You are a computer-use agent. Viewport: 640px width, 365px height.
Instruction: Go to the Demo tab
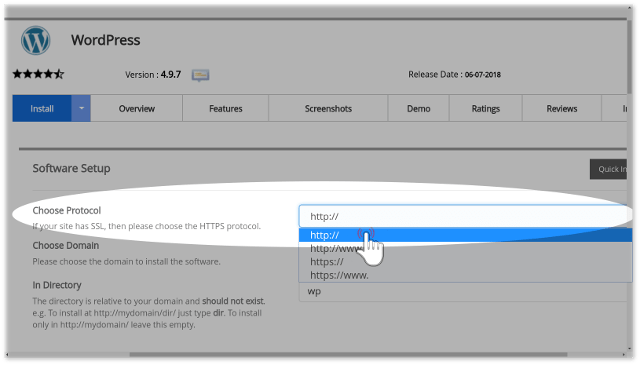pos(419,109)
